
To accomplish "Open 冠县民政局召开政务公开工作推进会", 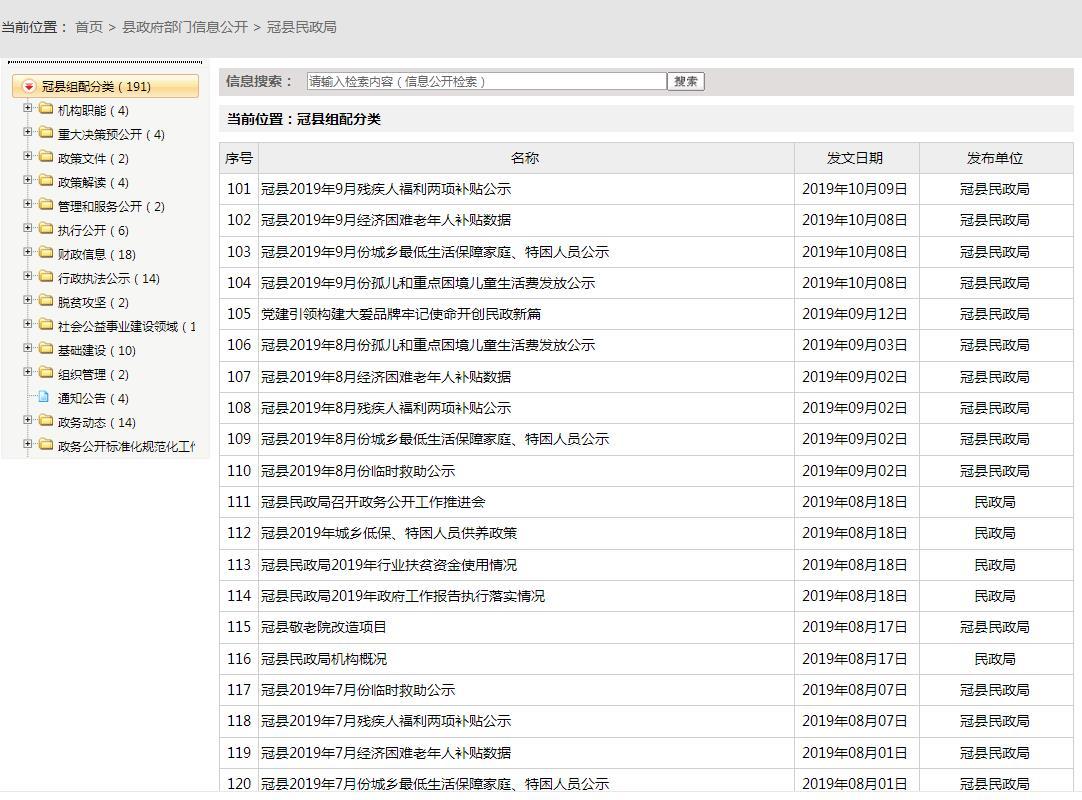I will click(373, 503).
